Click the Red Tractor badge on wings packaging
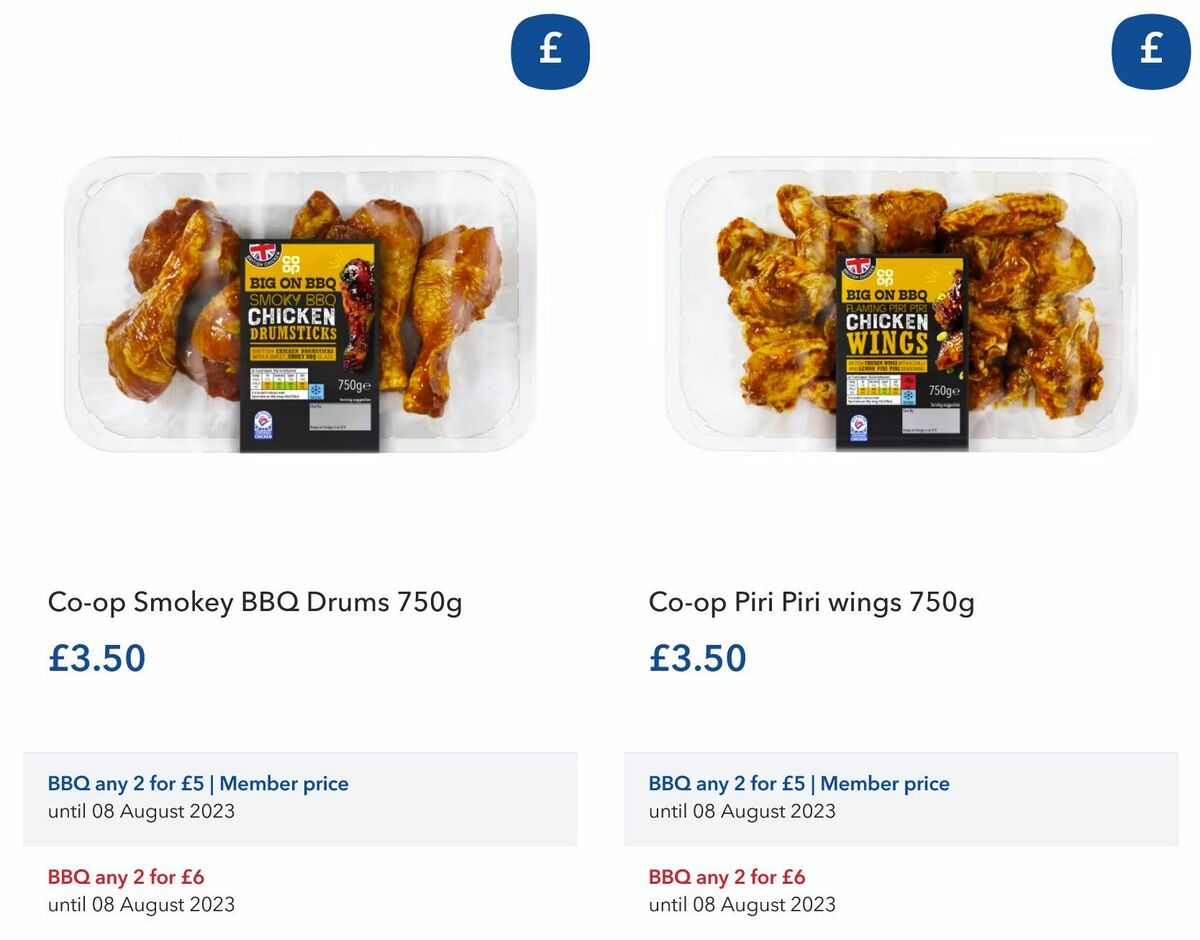Screen dimensions: 1200x940 coord(859,427)
